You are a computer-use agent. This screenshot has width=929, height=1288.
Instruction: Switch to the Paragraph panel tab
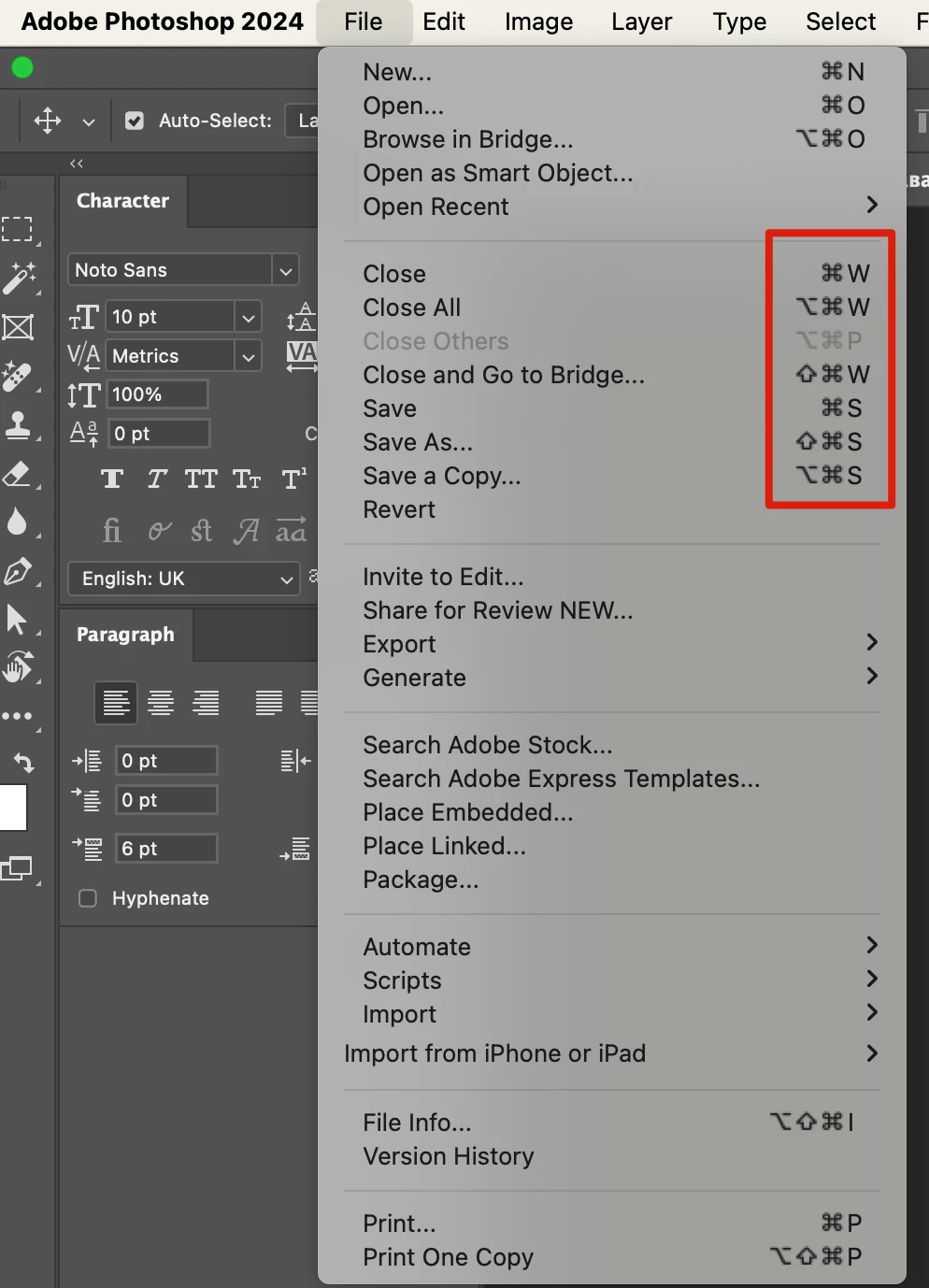pos(125,635)
